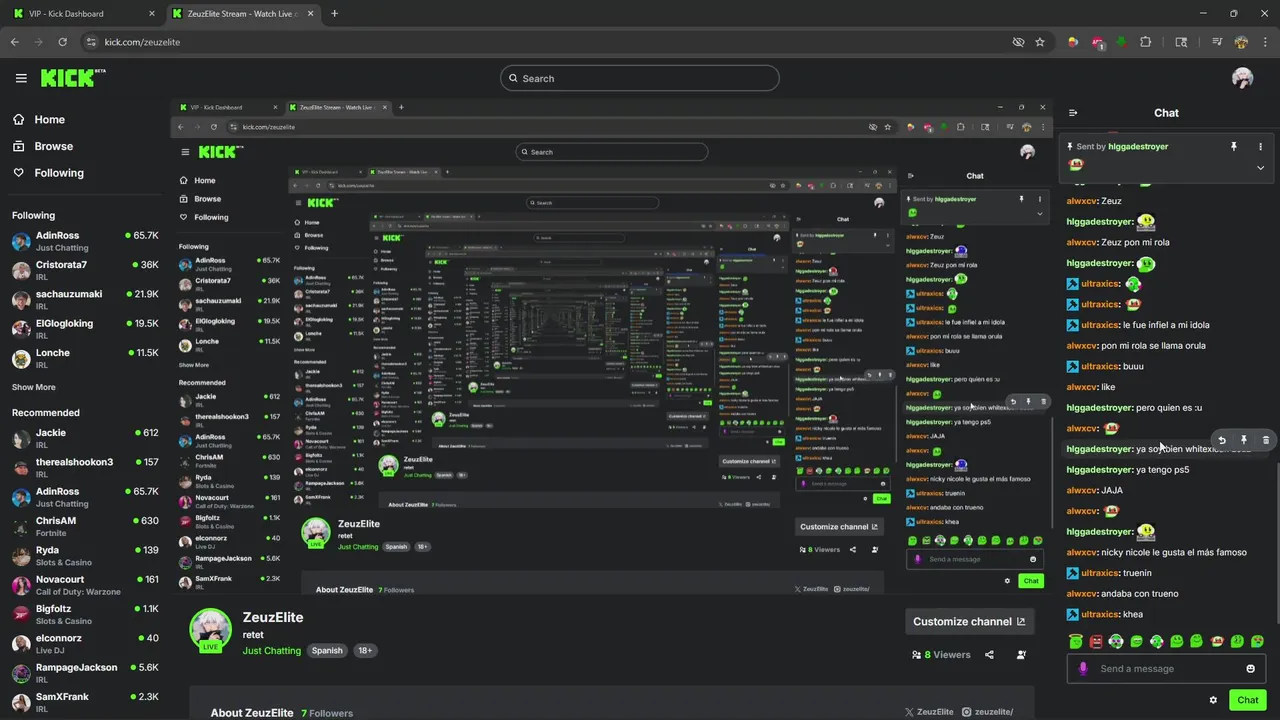
Task: Open AdinRoss channel under Following
Action: click(85, 241)
